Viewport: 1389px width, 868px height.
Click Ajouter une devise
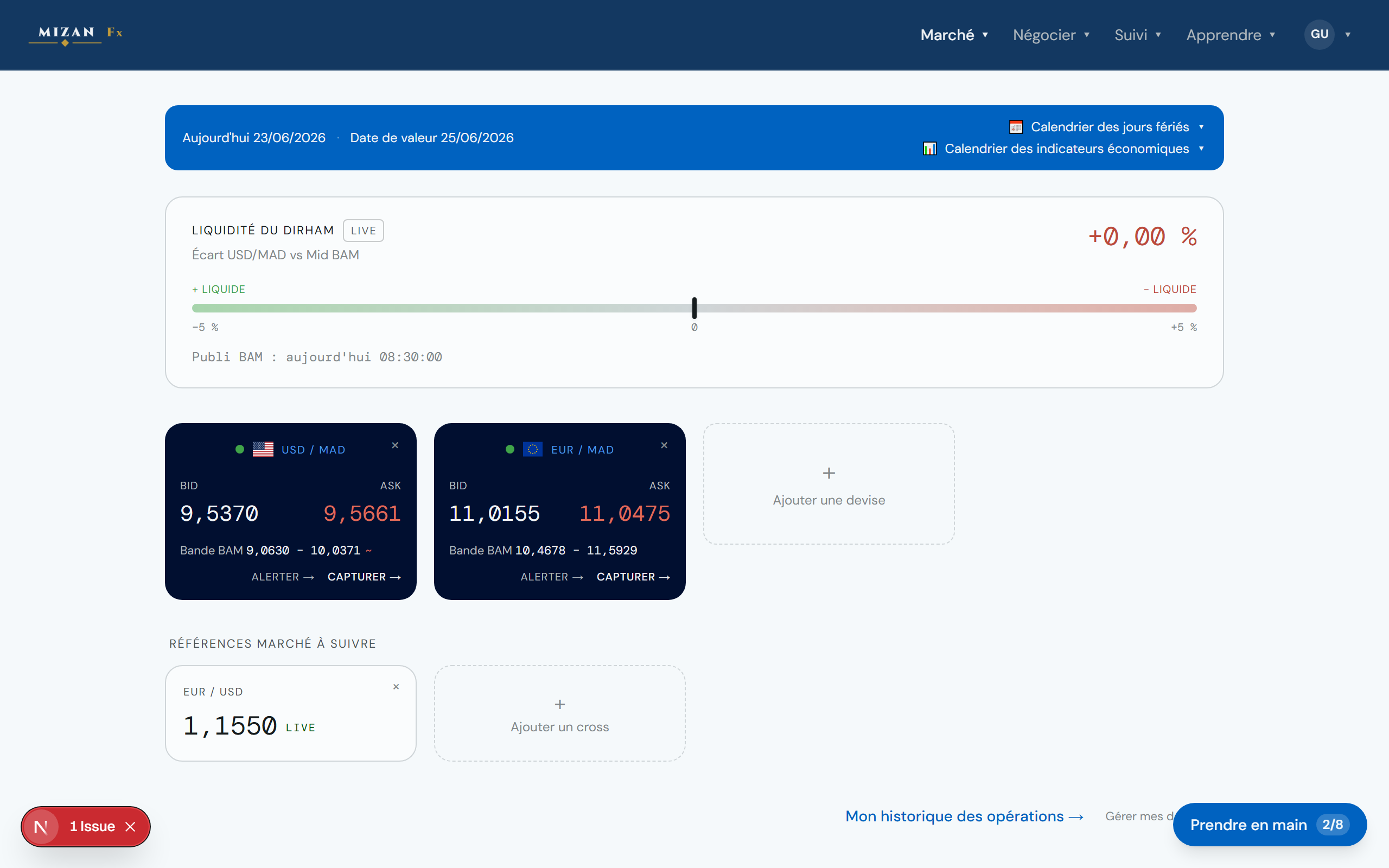point(829,484)
